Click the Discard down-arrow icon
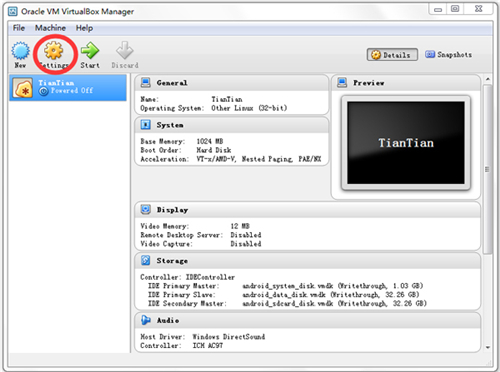500x372 pixels. point(125,51)
